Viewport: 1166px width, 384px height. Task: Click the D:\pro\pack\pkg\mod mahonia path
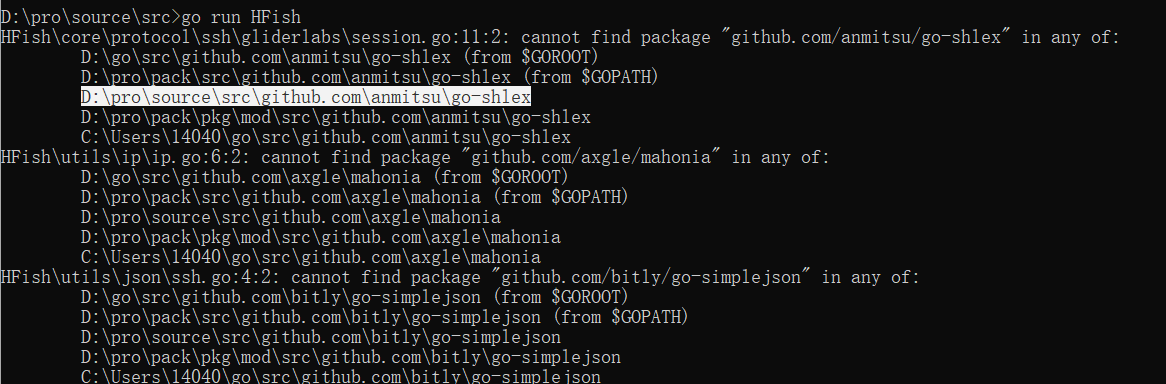click(321, 237)
